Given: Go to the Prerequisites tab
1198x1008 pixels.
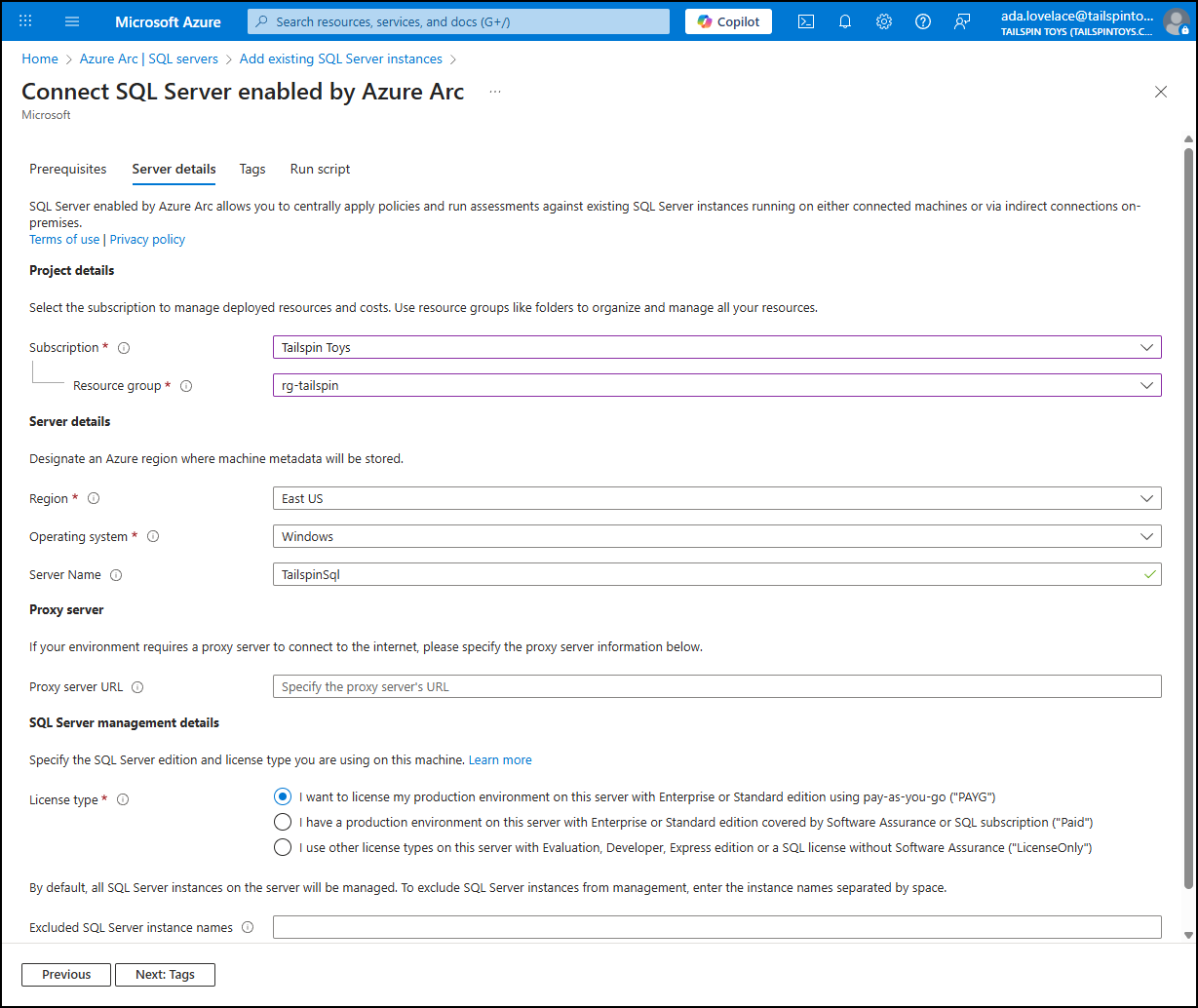Looking at the screenshot, I should click(67, 169).
